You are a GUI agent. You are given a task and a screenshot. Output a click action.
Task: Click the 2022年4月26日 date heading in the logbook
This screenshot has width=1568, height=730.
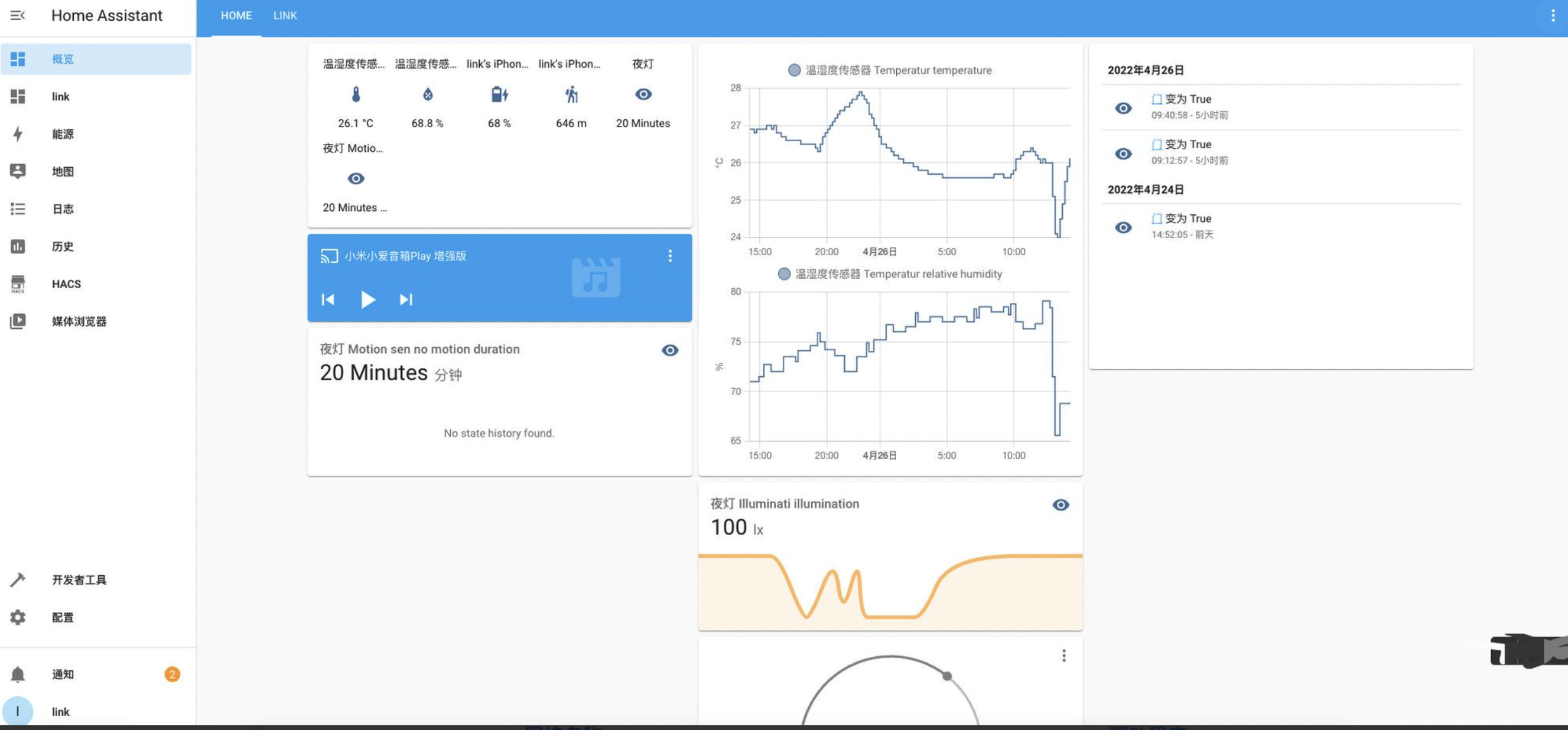click(x=1146, y=70)
